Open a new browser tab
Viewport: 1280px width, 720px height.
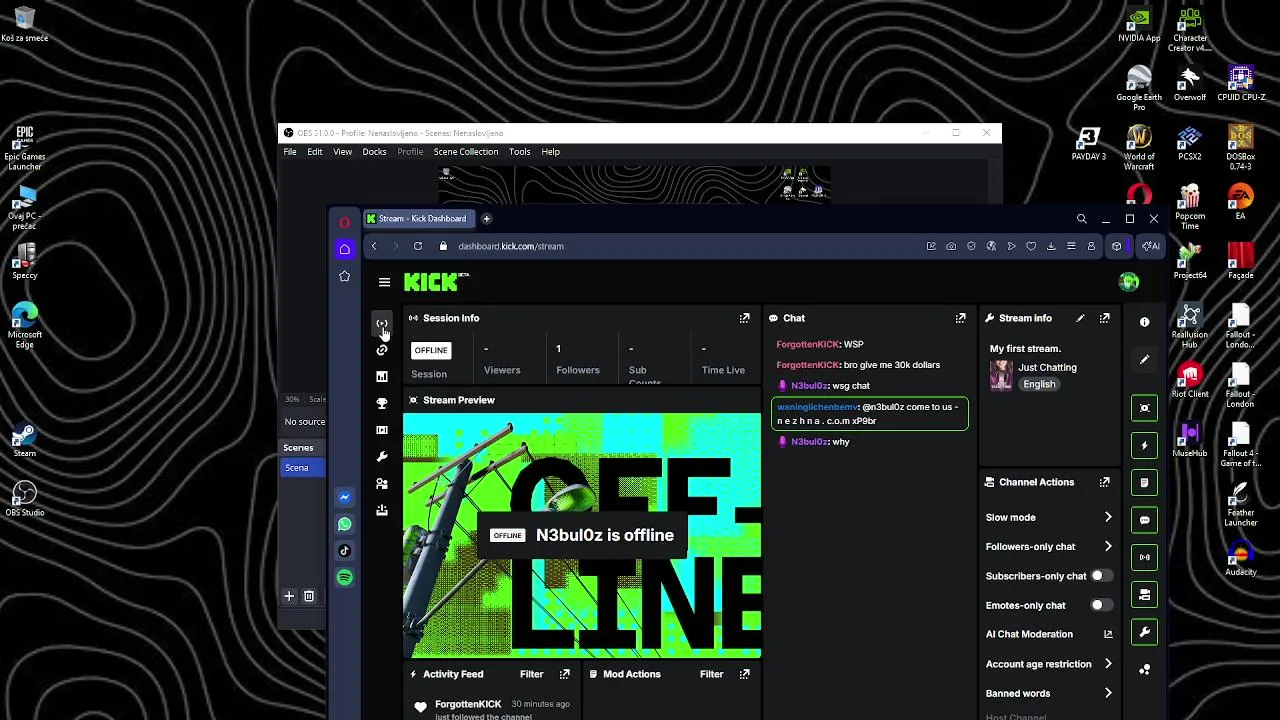[x=486, y=218]
